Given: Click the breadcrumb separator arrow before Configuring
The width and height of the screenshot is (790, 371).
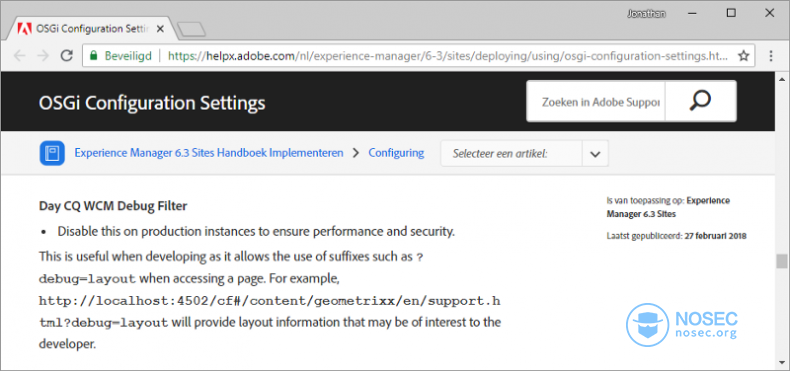Looking at the screenshot, I should 356,153.
